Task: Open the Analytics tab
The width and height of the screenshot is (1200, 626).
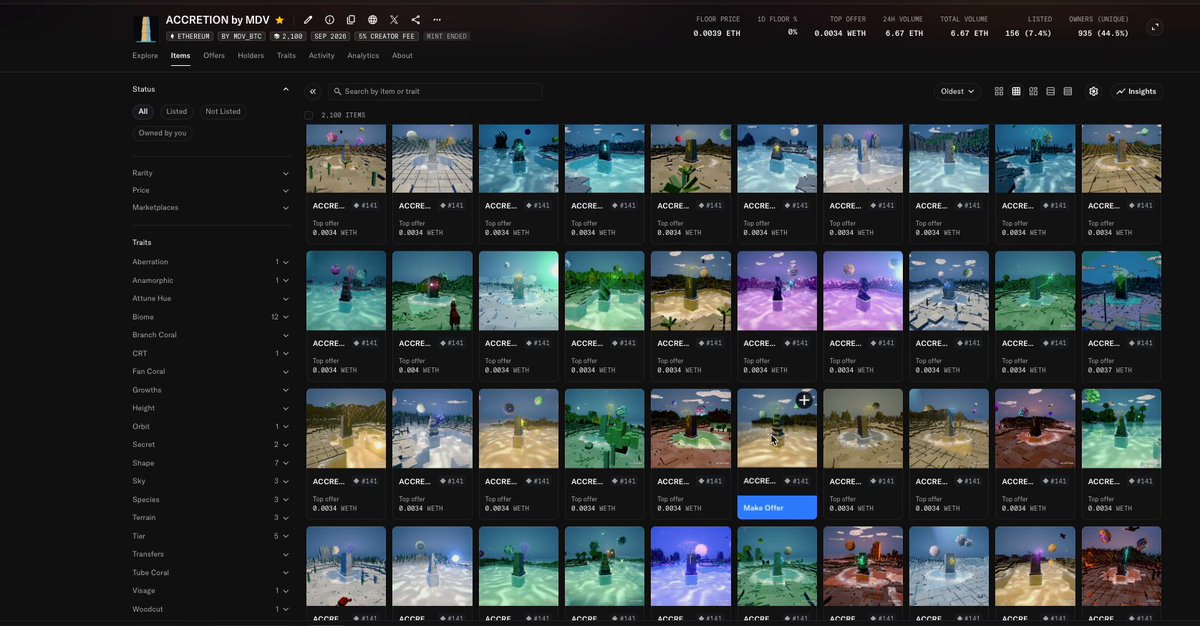Action: point(363,56)
